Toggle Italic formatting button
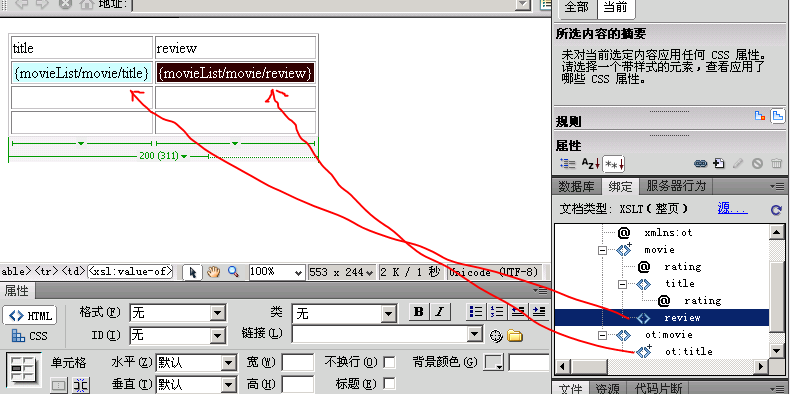This screenshot has height=394, width=790. point(440,312)
